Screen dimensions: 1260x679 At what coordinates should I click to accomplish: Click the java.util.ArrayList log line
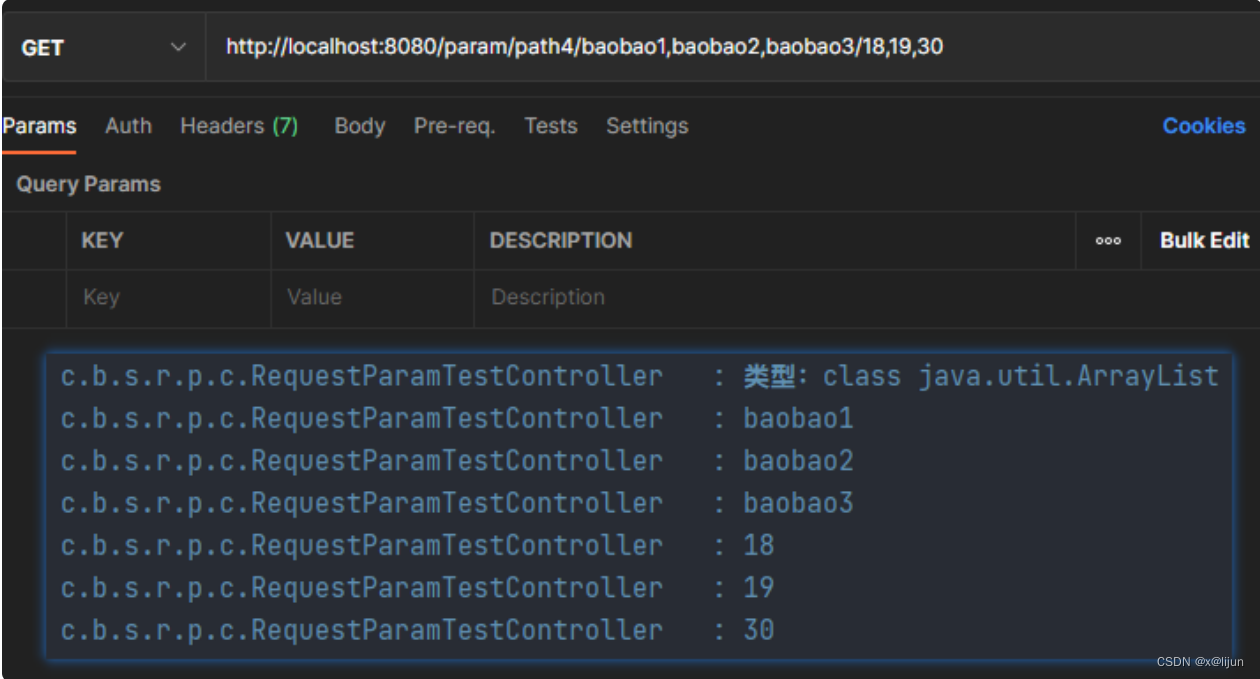tap(640, 376)
